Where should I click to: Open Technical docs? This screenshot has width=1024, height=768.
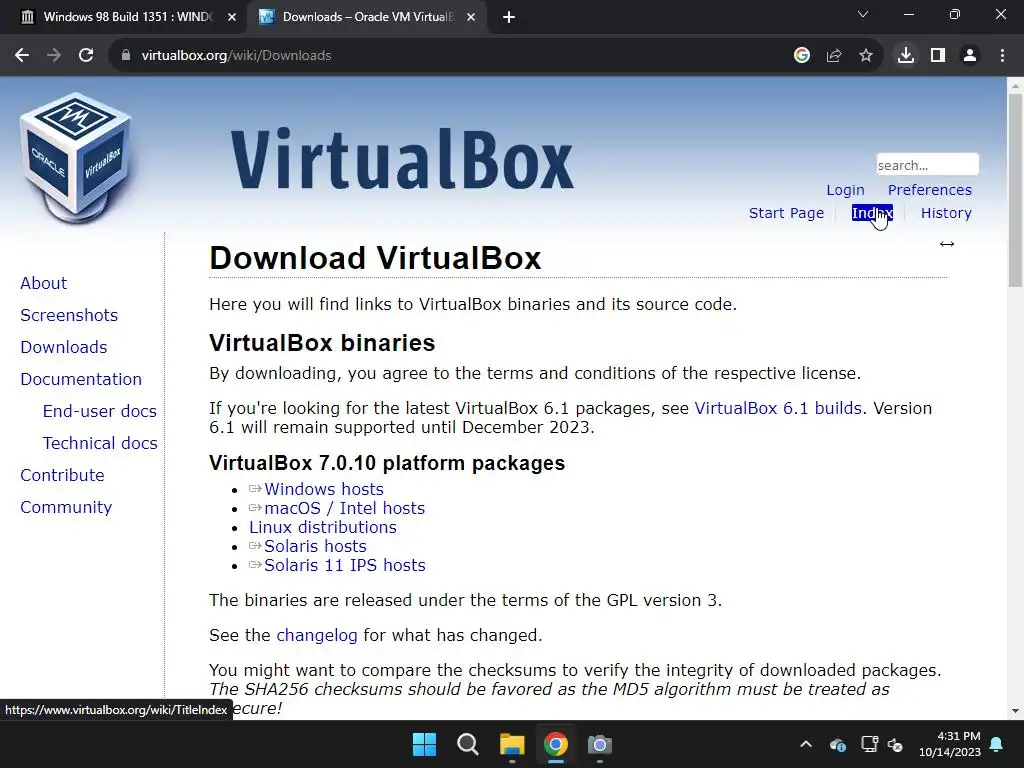[100, 443]
